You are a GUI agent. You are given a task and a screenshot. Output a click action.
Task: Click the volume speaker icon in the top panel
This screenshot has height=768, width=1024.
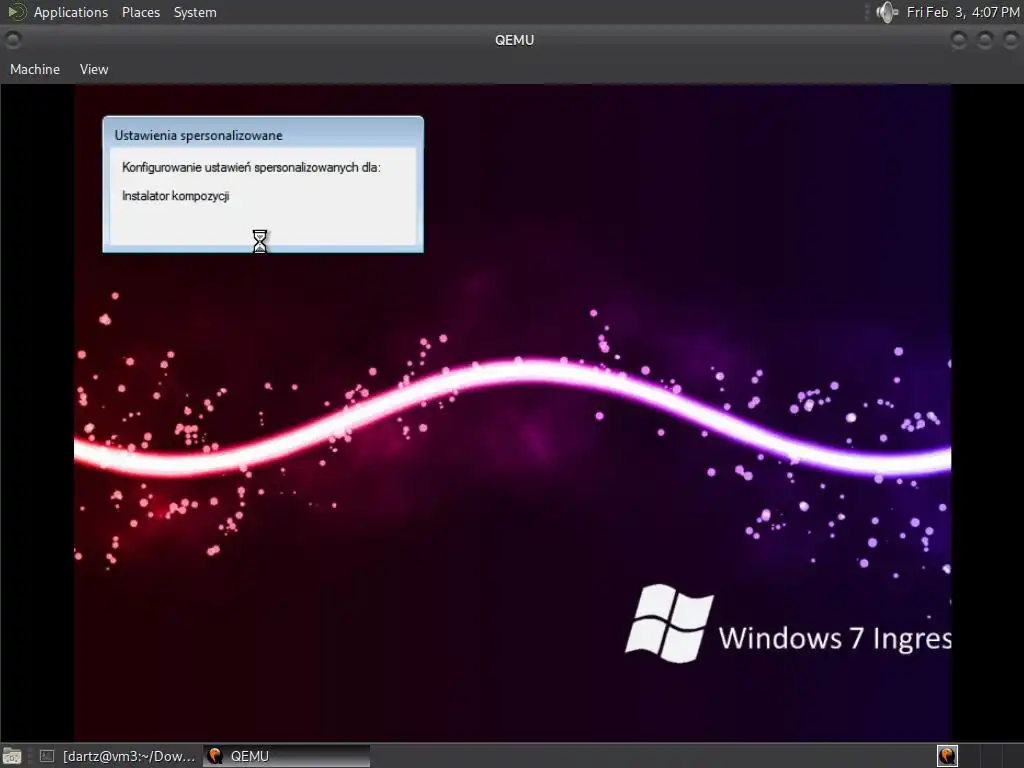pyautogui.click(x=887, y=12)
